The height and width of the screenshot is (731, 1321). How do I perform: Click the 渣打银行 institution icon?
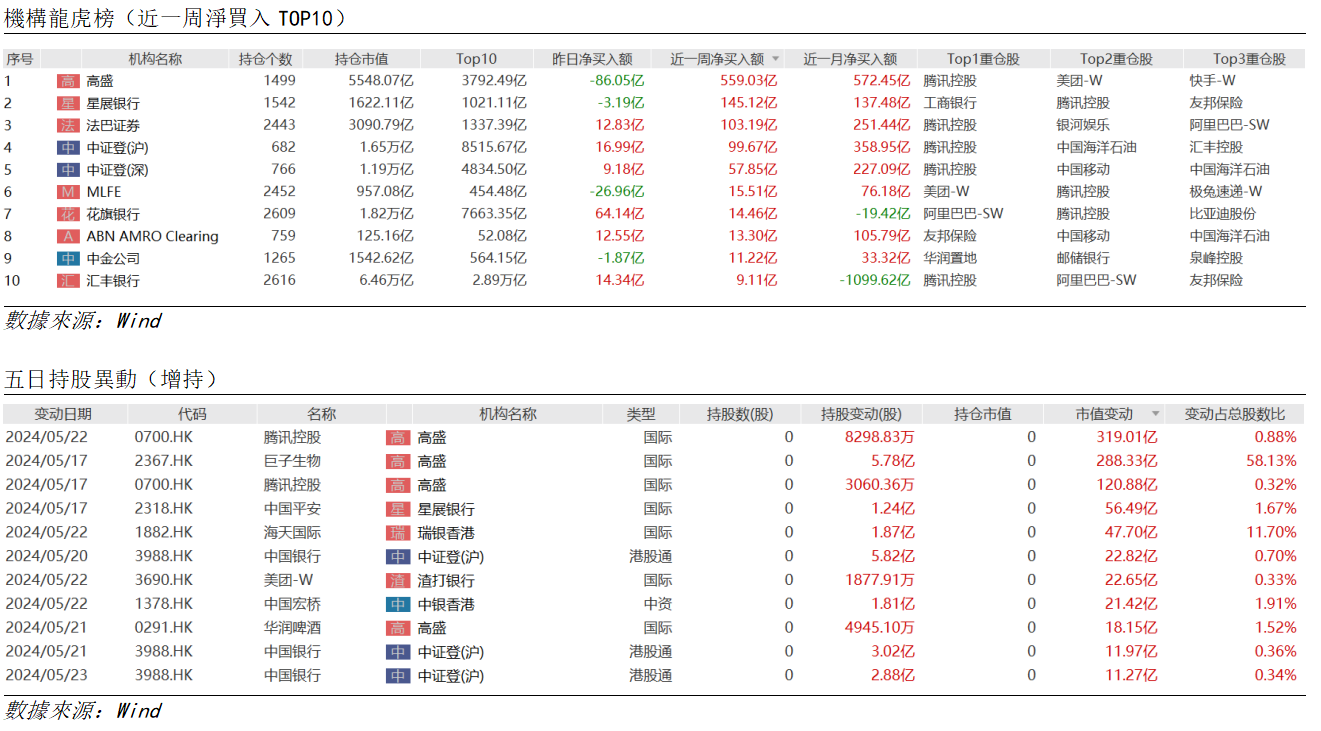(x=398, y=580)
